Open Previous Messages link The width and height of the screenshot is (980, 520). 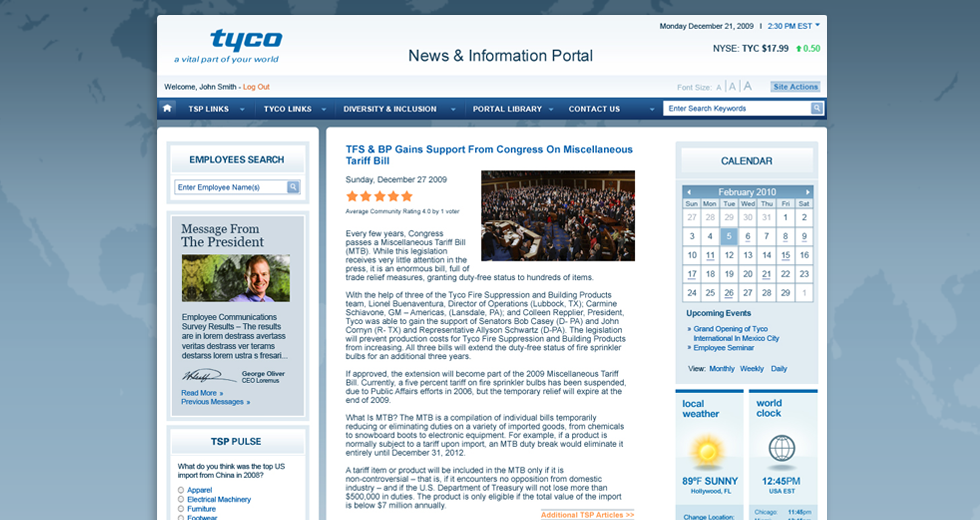pos(216,402)
